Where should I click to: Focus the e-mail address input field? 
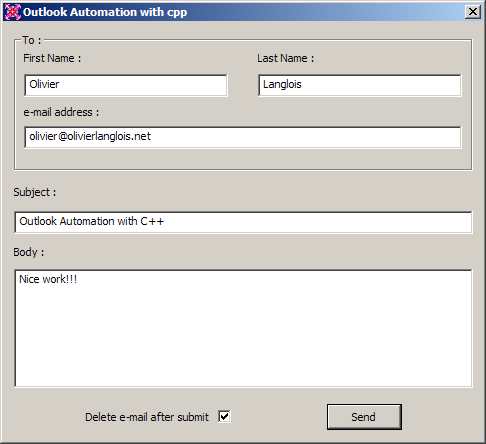click(x=243, y=137)
